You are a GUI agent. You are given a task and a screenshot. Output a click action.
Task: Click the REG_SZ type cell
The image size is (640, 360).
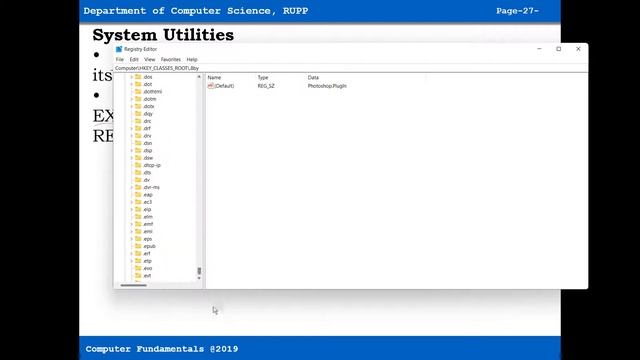tap(266, 86)
